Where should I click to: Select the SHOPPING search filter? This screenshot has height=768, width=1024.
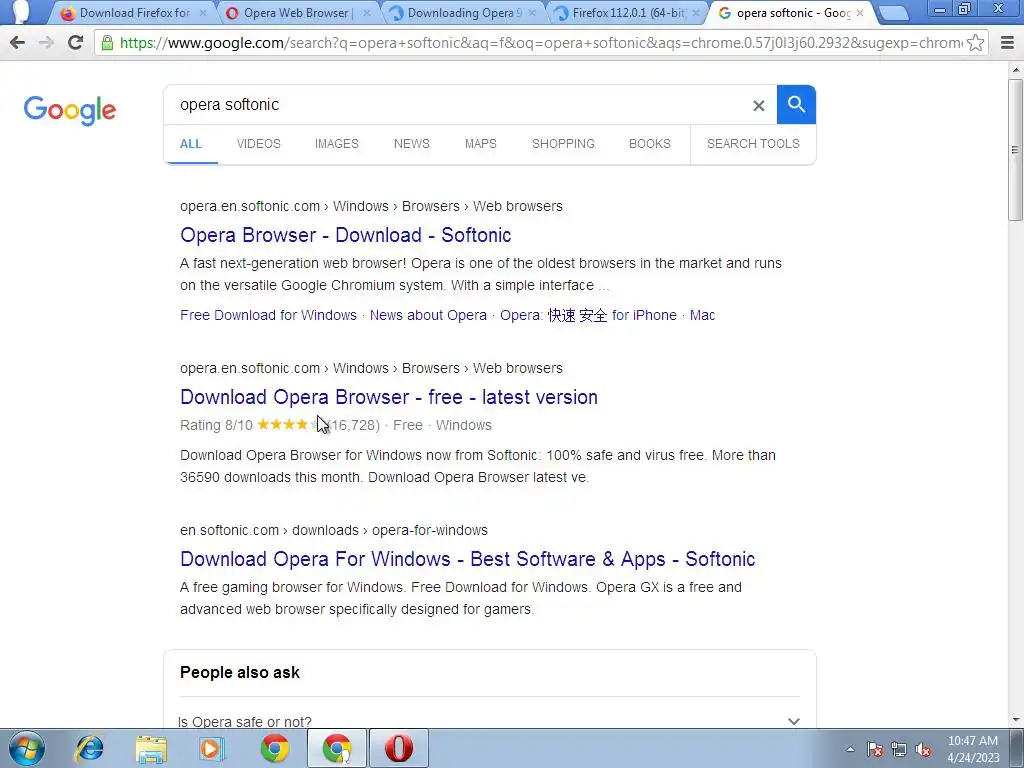[563, 144]
